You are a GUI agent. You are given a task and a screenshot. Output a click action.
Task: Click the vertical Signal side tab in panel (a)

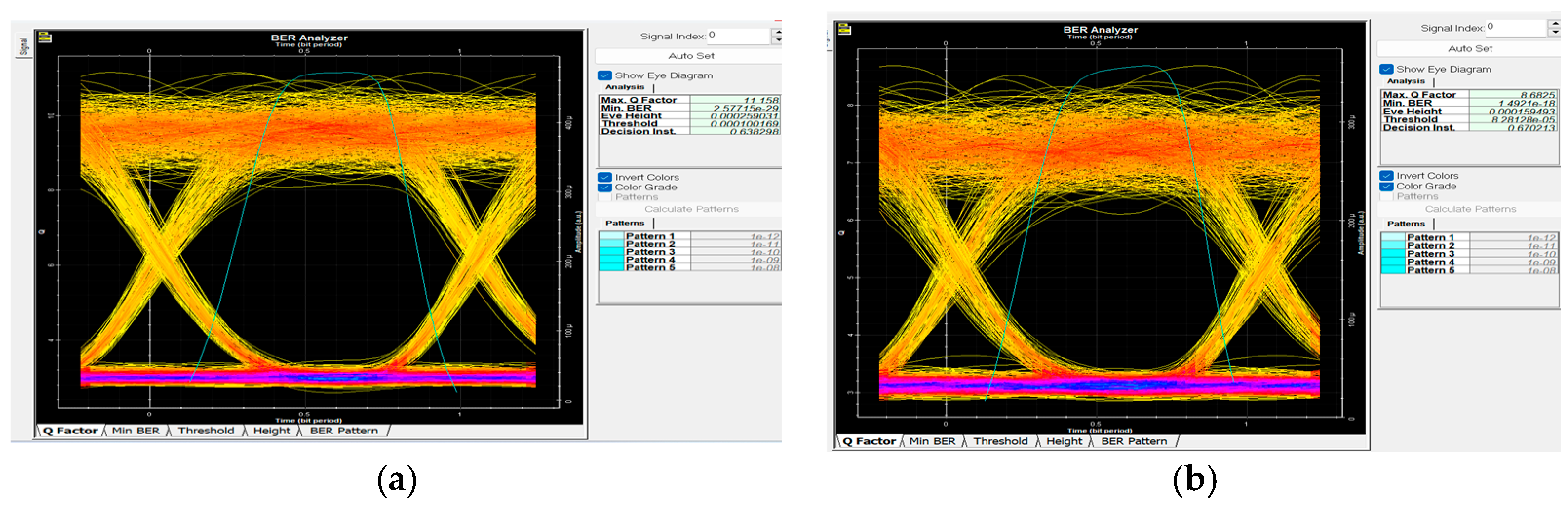click(24, 46)
